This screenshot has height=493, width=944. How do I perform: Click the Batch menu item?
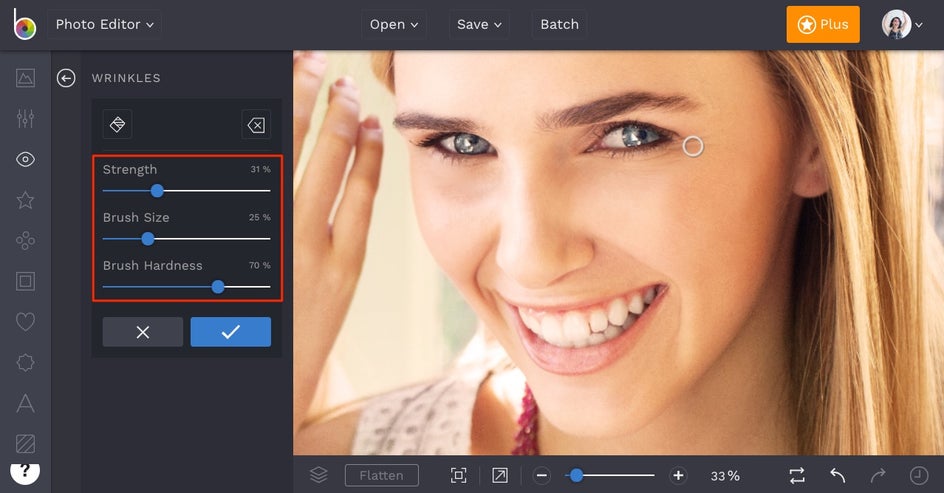coord(559,25)
